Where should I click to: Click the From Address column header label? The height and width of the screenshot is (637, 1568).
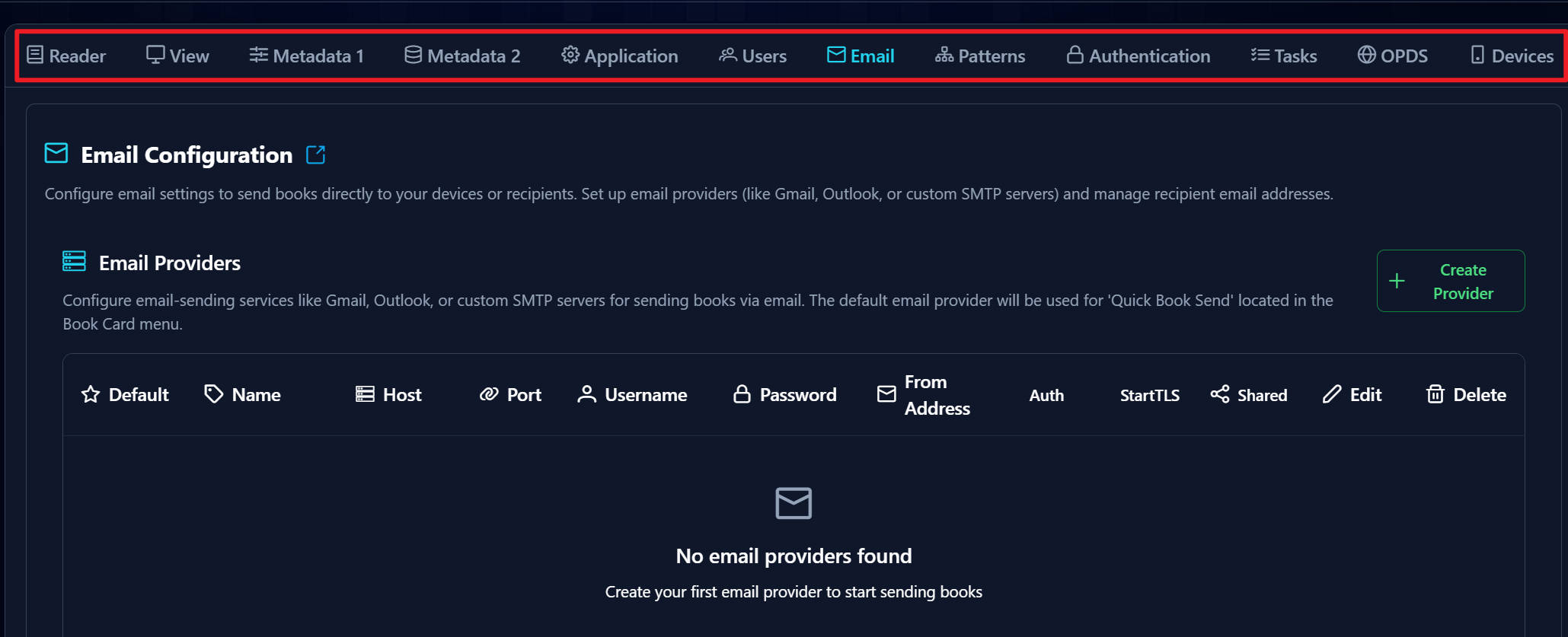pos(937,395)
